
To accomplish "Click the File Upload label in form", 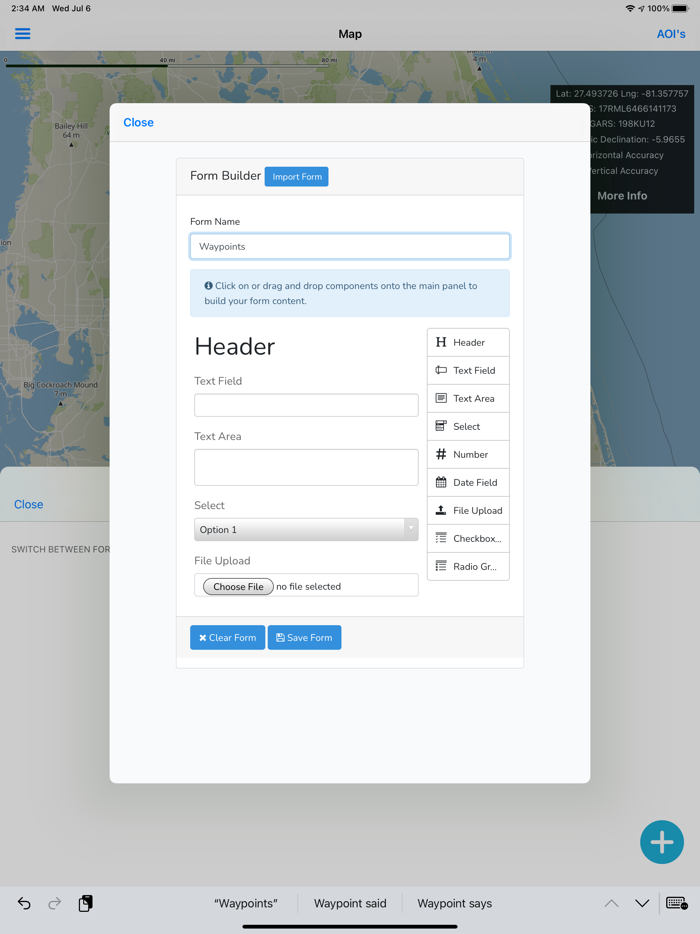I will click(222, 561).
